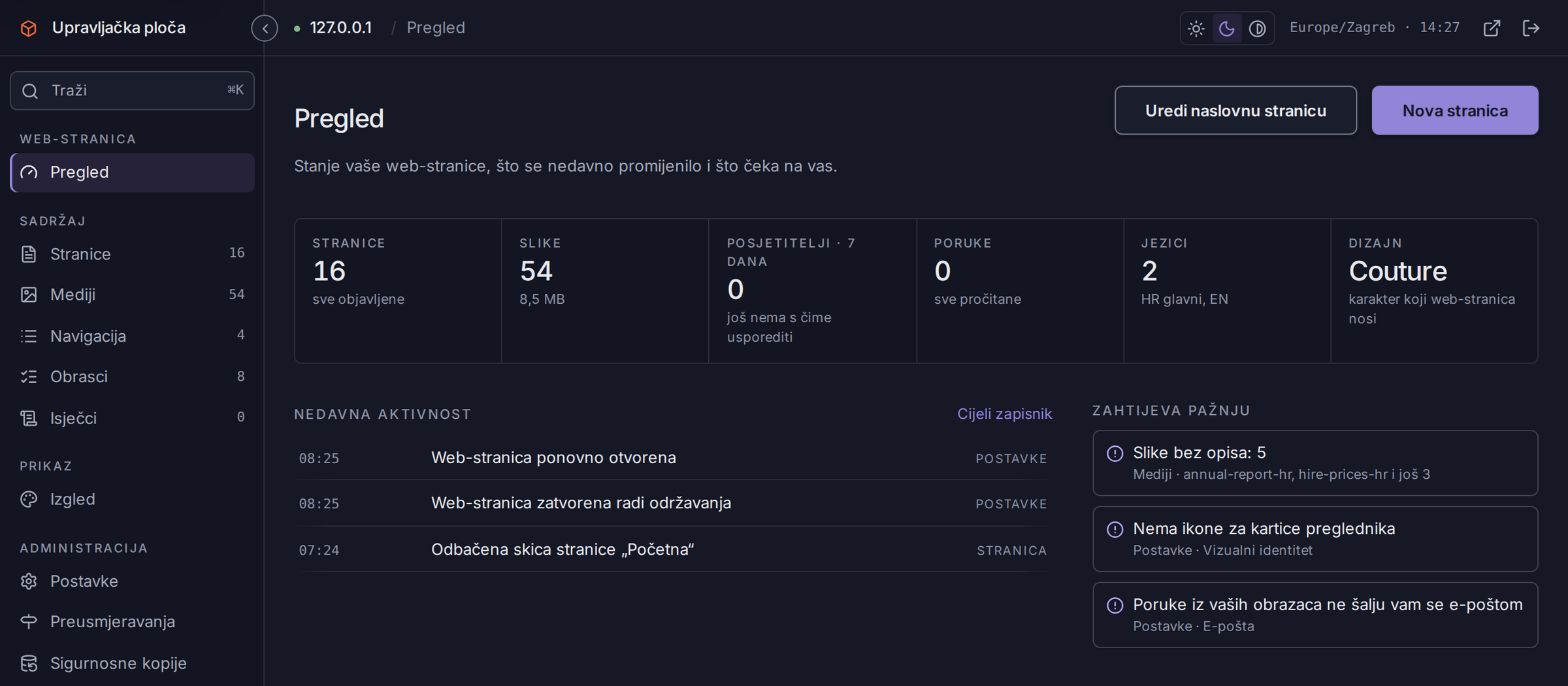This screenshot has width=1568, height=686.
Task: Click the warning icon beside Nema ikone
Action: click(x=1115, y=529)
